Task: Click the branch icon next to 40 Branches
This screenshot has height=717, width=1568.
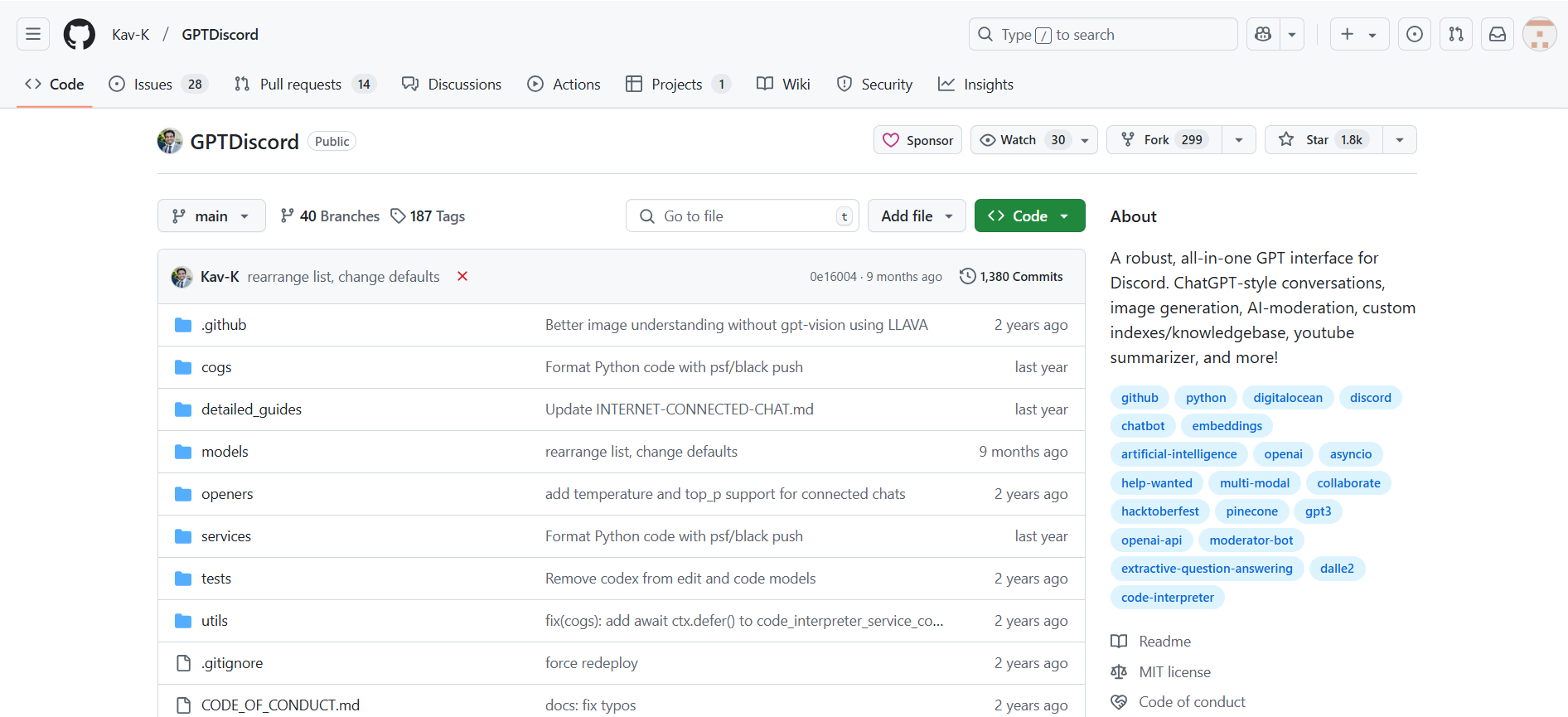Action: [x=288, y=216]
